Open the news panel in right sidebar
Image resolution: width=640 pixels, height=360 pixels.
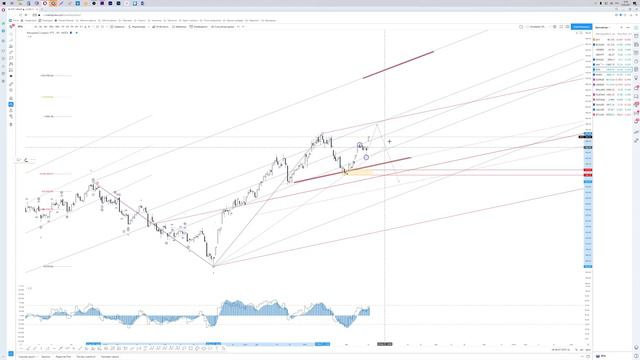click(x=636, y=44)
